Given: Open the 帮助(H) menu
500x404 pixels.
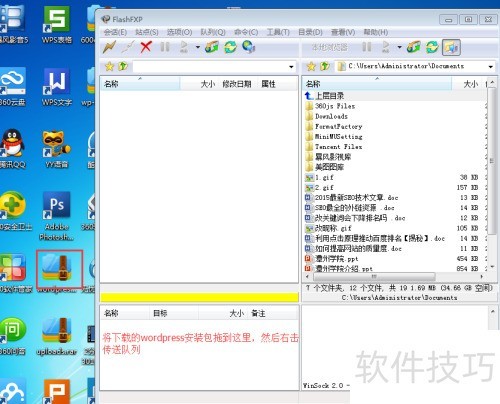Looking at the screenshot, I should point(375,32).
